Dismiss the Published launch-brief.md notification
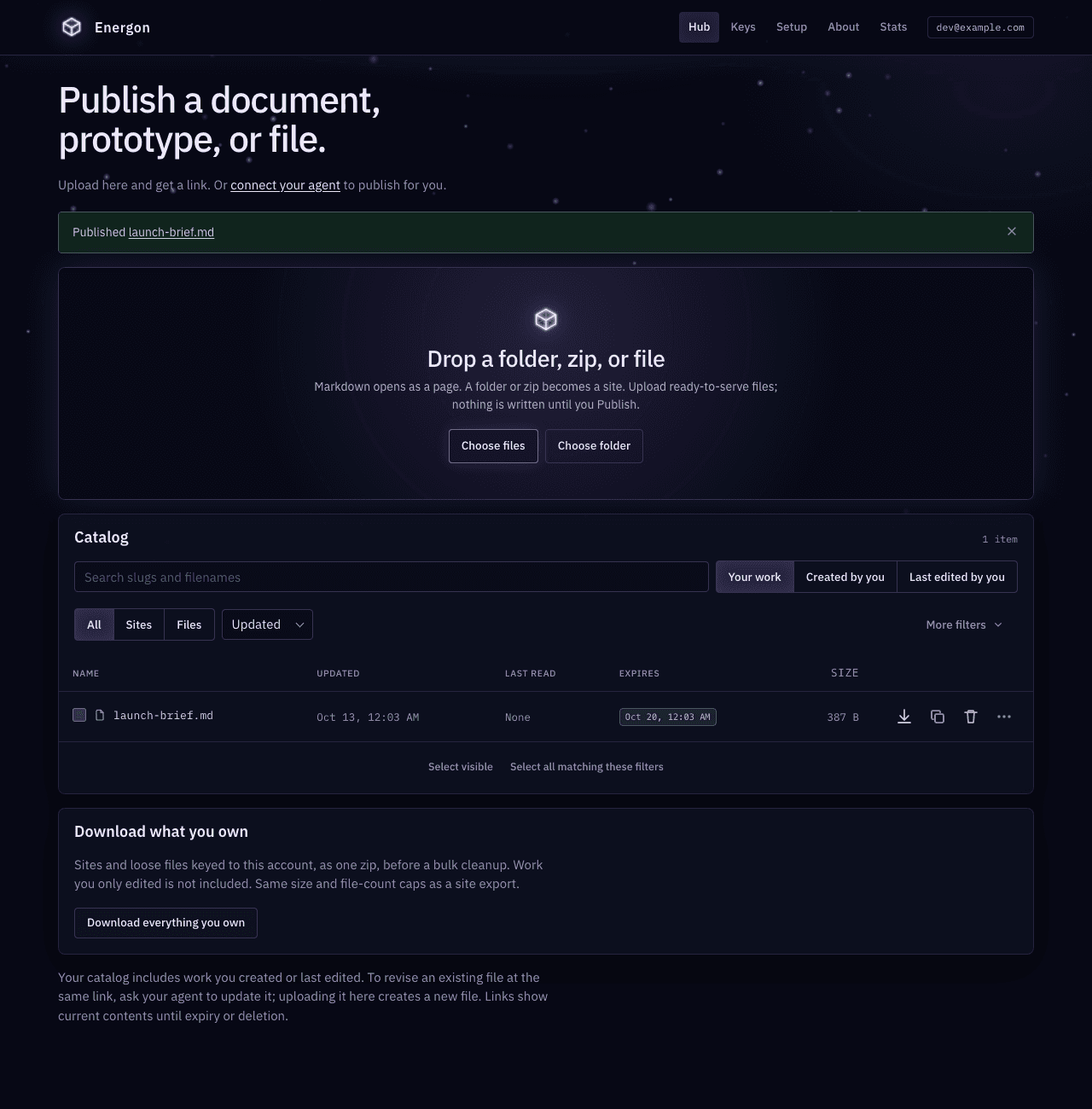Viewport: 1092px width, 1109px height. click(x=1012, y=231)
